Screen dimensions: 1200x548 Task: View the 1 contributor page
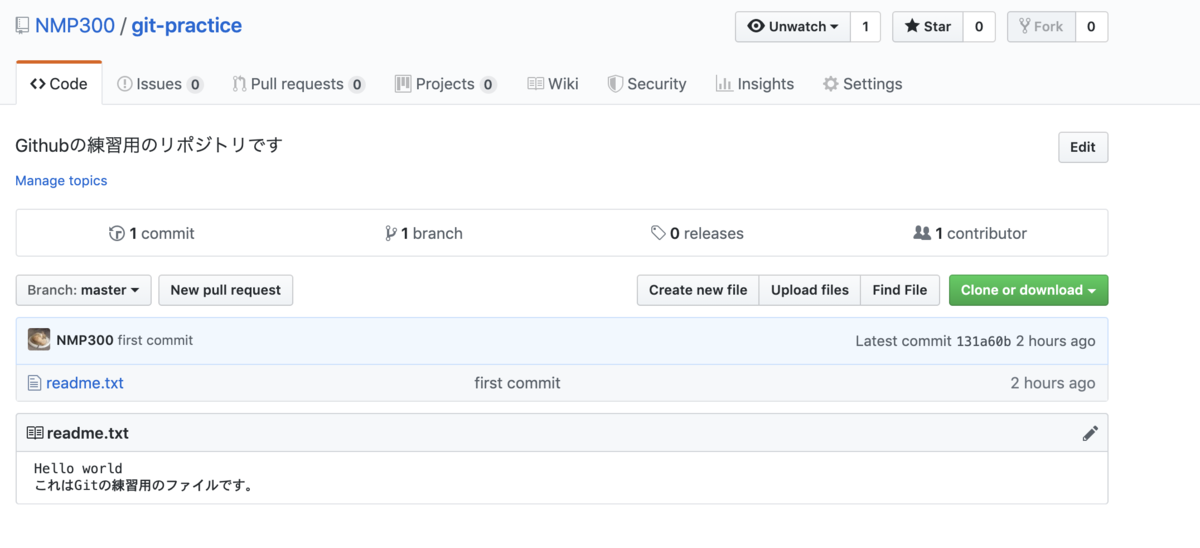[970, 233]
